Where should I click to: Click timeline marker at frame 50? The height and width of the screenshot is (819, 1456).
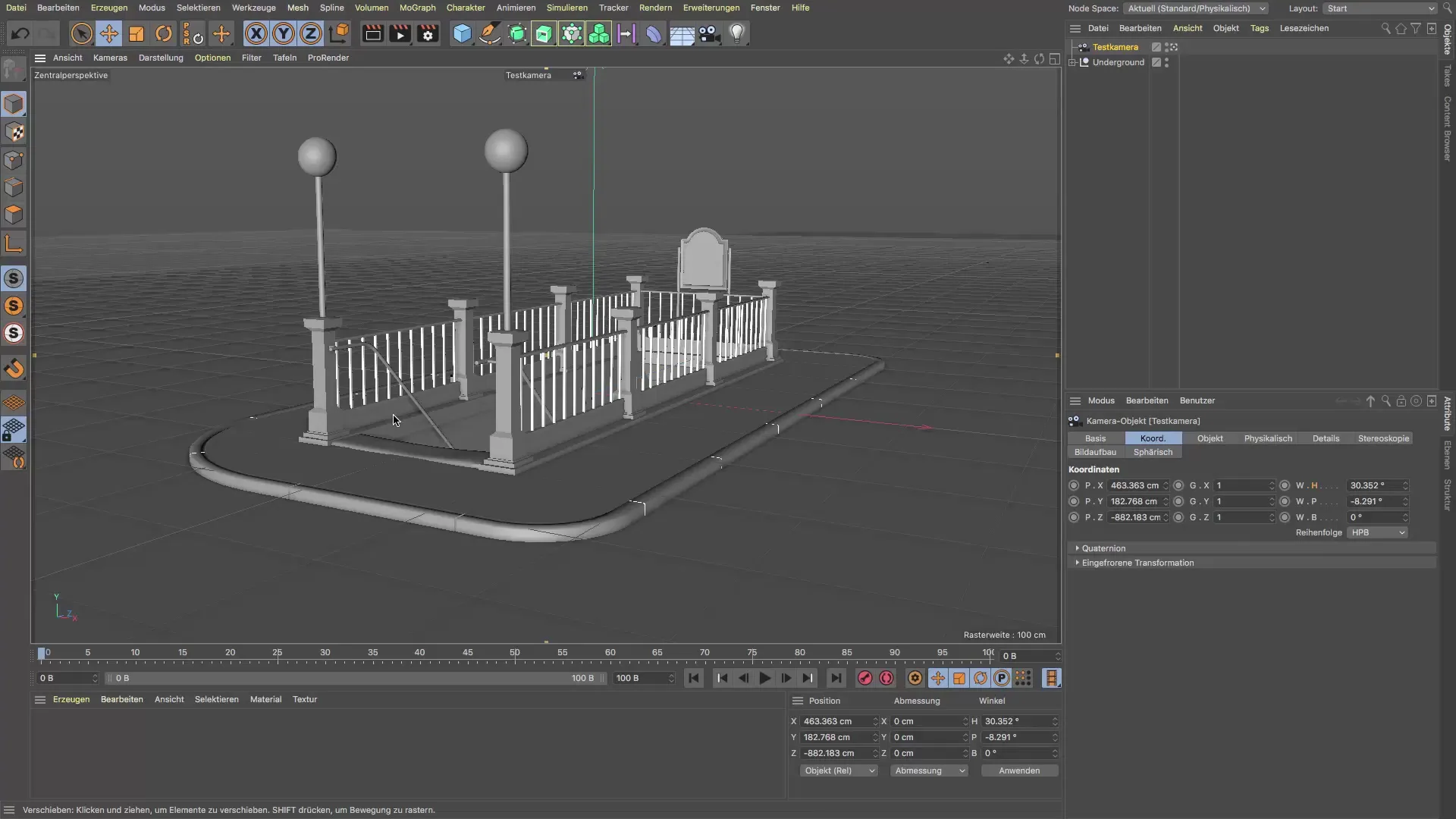coord(515,653)
